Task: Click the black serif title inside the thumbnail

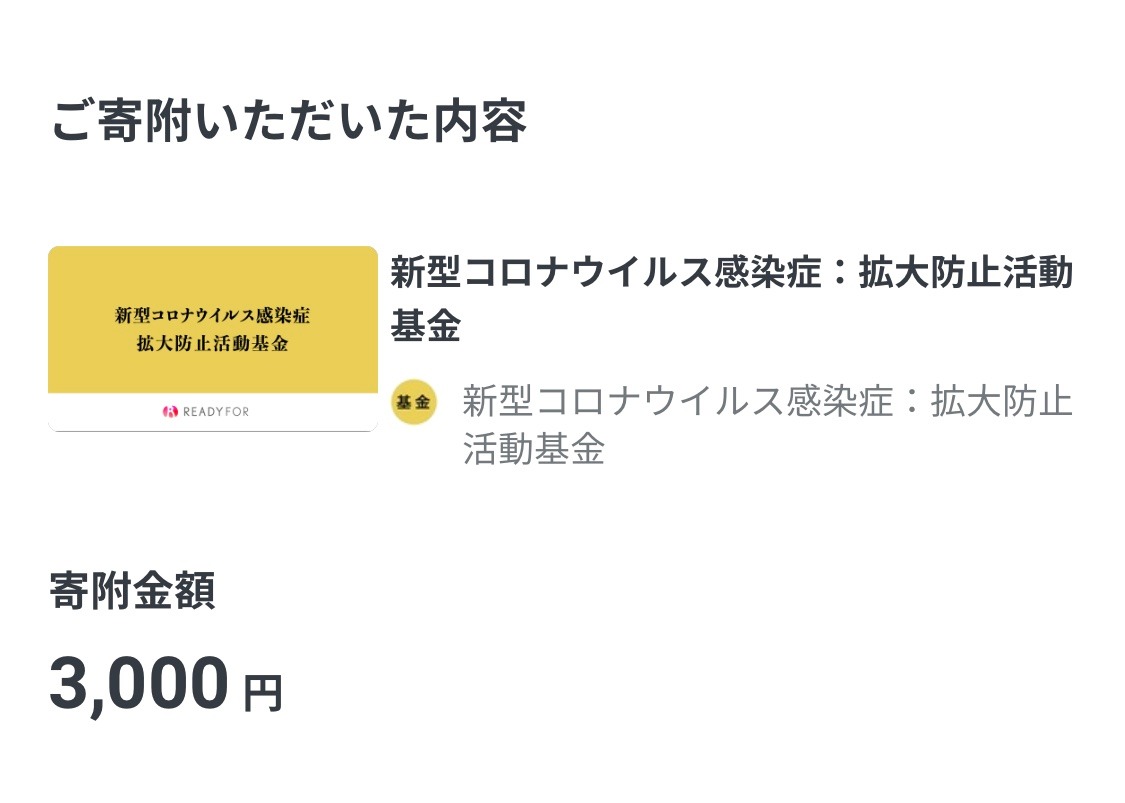Action: point(212,329)
